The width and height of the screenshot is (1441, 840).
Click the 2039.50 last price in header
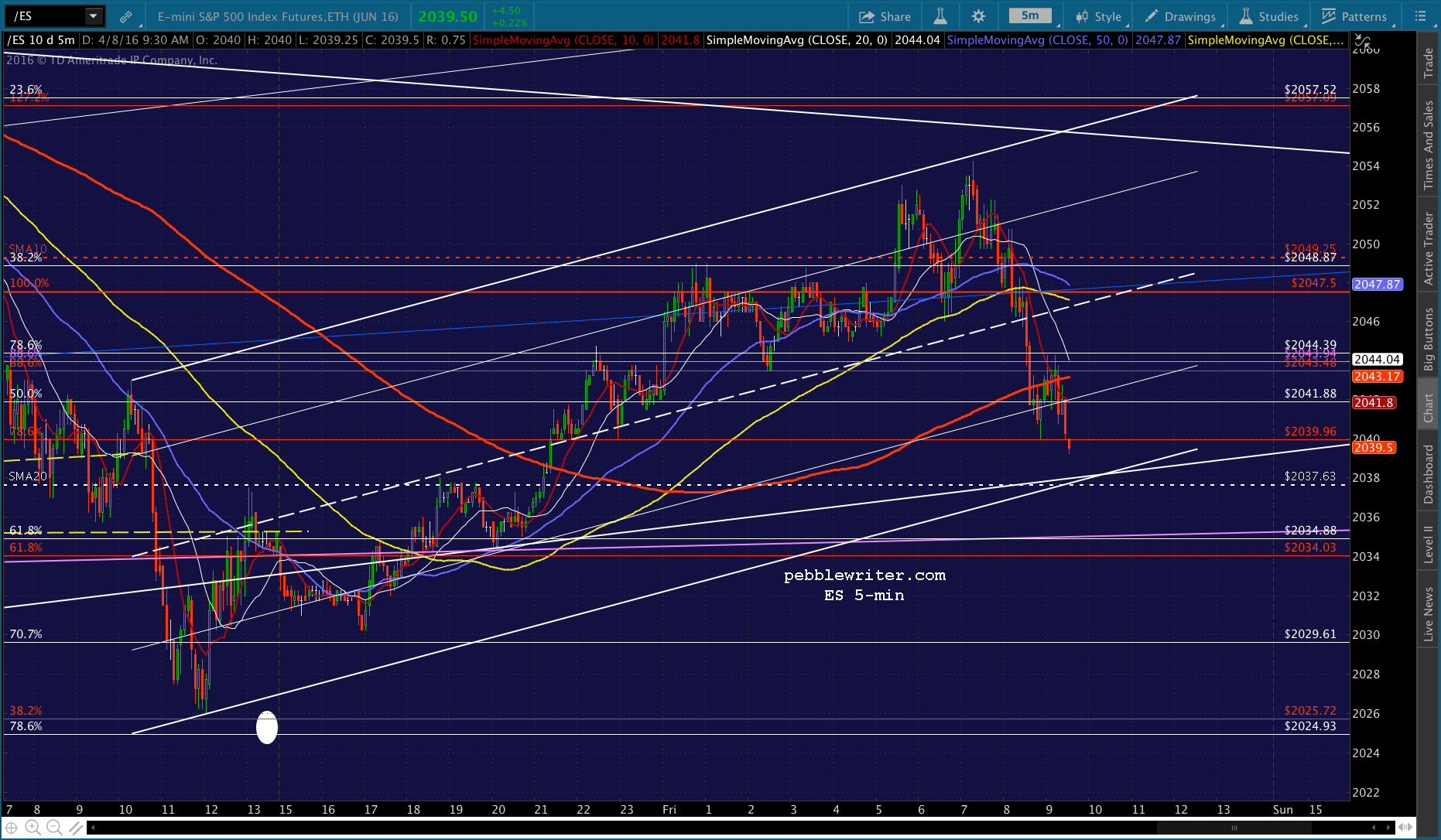pyautogui.click(x=448, y=16)
